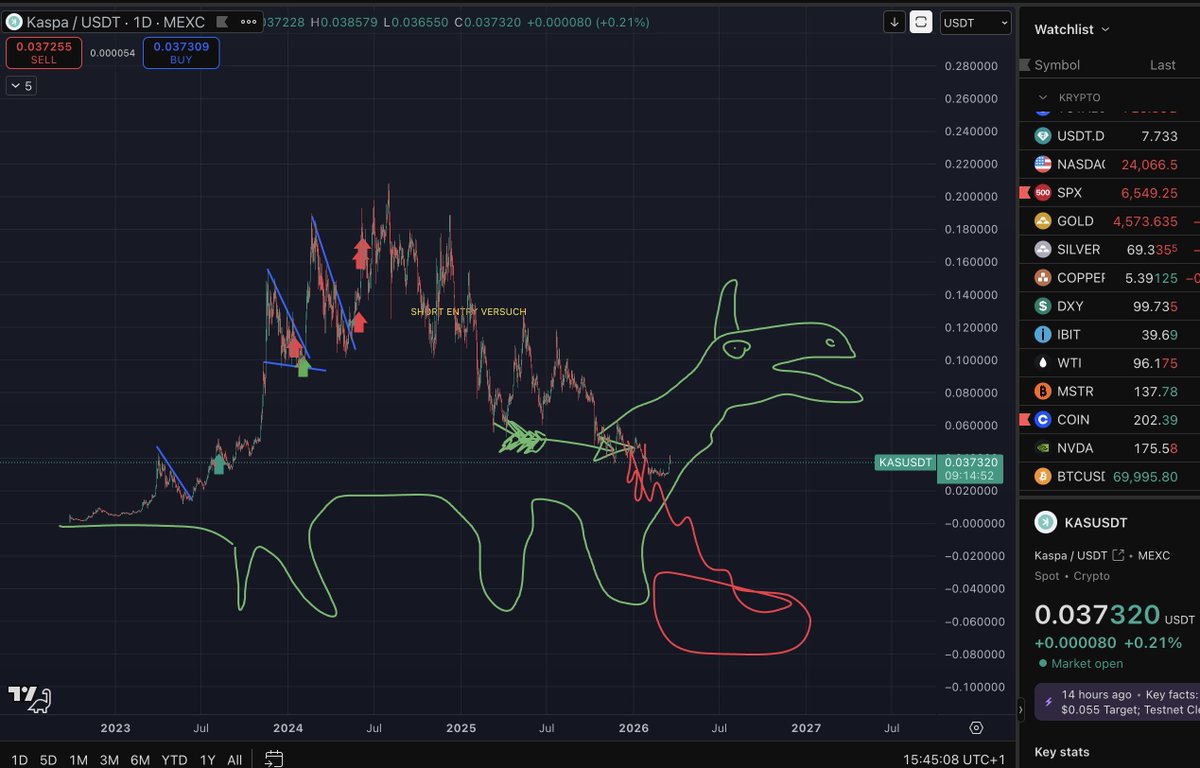
Task: Set range to 1D
Action: click(x=19, y=759)
